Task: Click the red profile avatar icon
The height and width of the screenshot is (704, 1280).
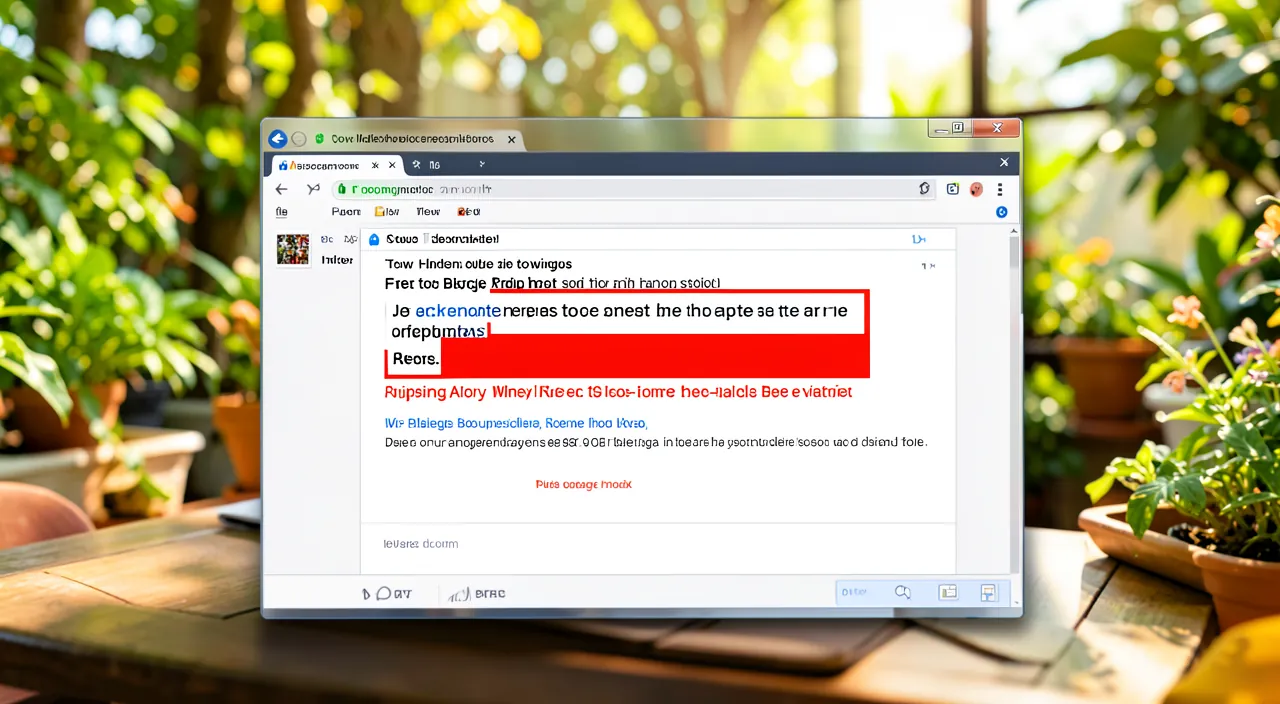Action: (x=976, y=189)
